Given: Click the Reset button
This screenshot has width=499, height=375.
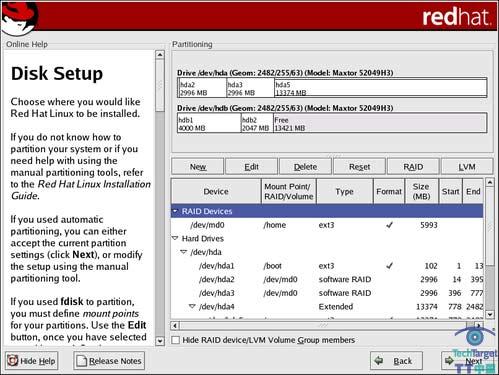Looking at the screenshot, I should (359, 166).
